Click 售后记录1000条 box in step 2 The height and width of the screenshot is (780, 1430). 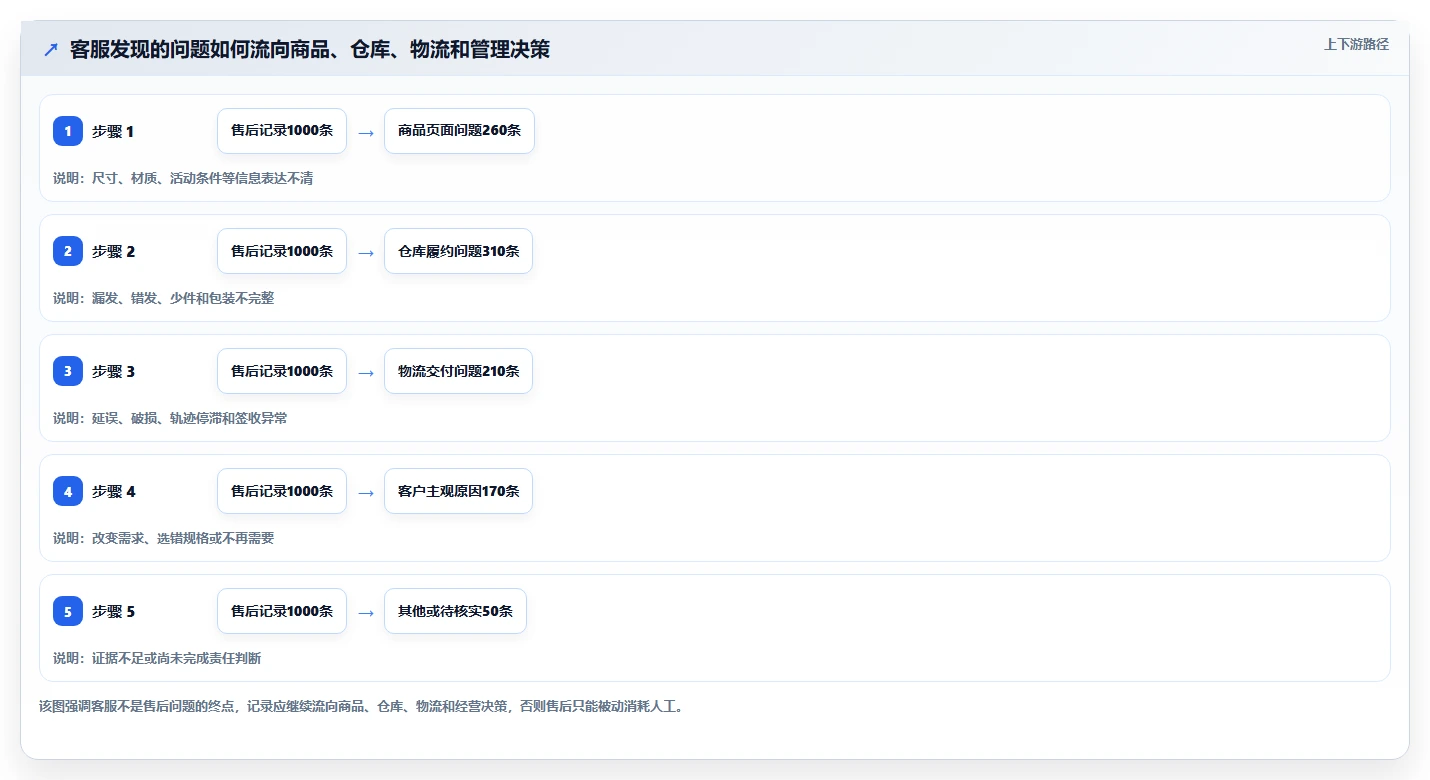tap(282, 251)
